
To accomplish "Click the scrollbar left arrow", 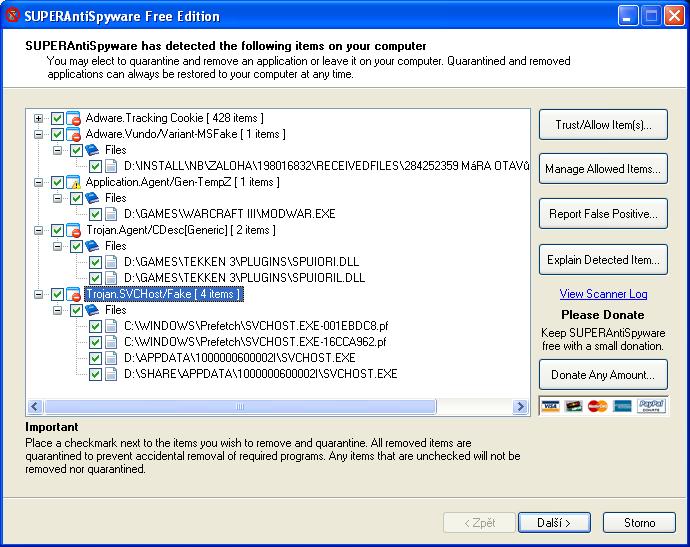I will coord(35,407).
